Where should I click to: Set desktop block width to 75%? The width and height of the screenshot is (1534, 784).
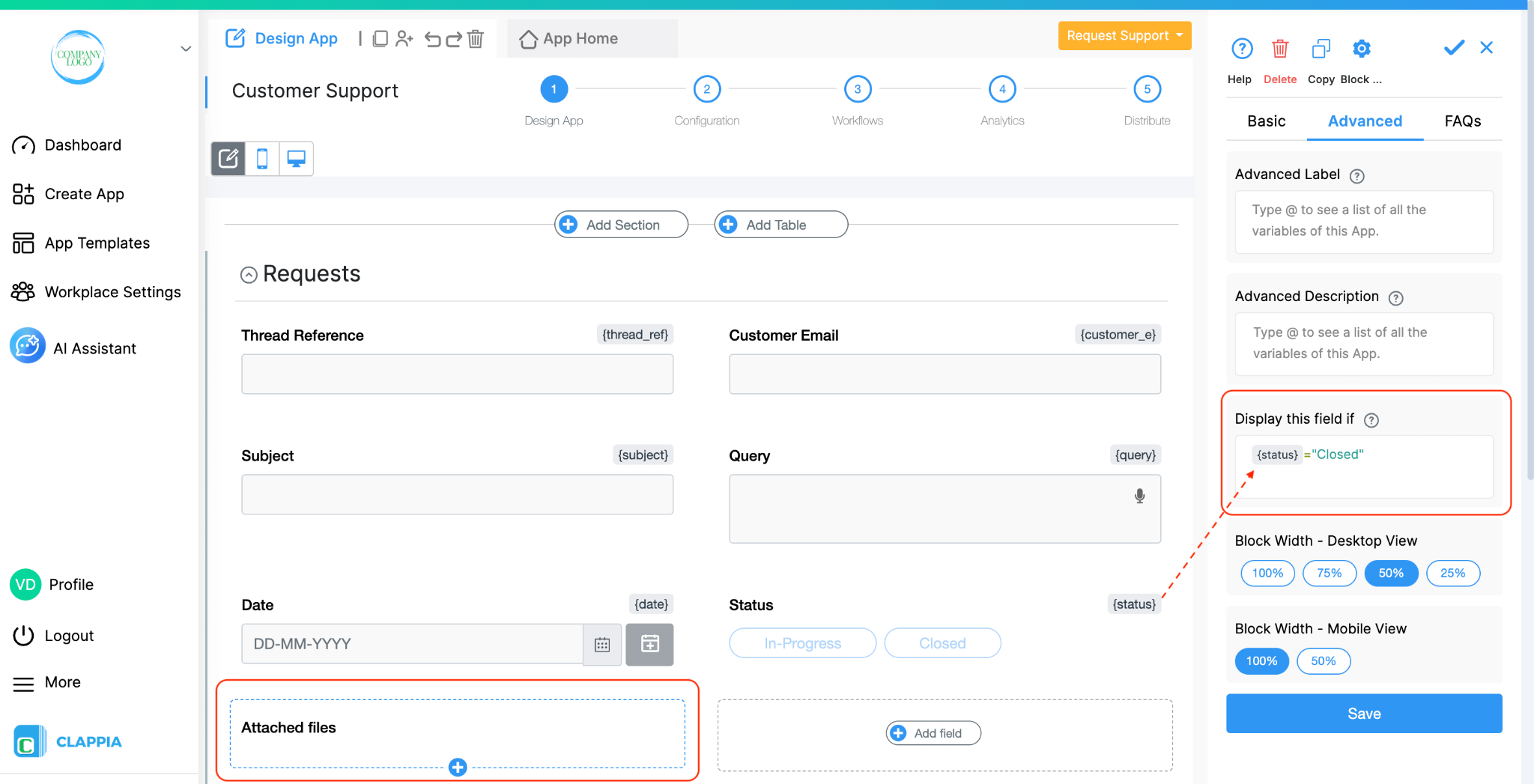[1330, 573]
